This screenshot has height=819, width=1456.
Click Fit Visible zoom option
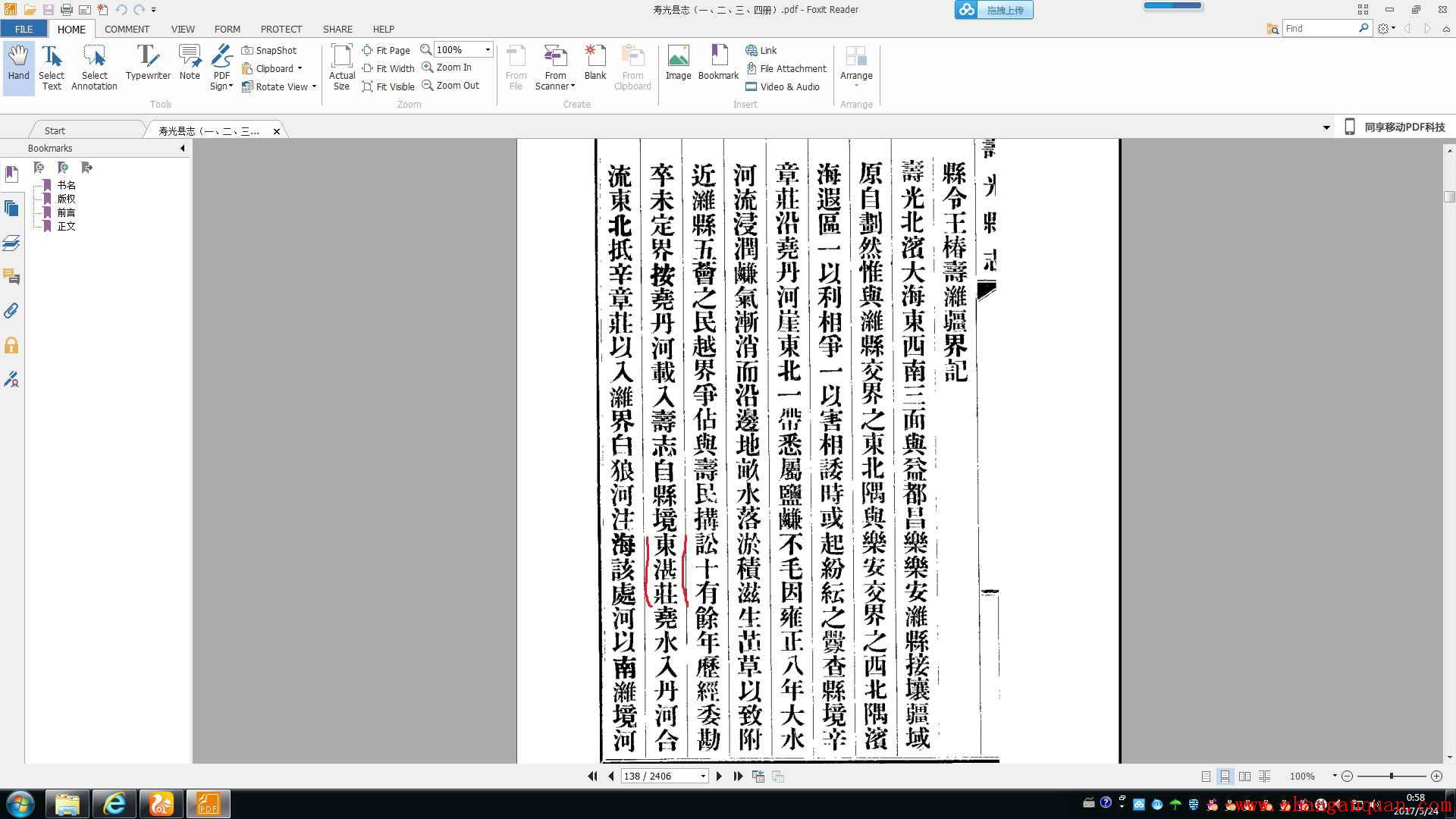tap(388, 86)
